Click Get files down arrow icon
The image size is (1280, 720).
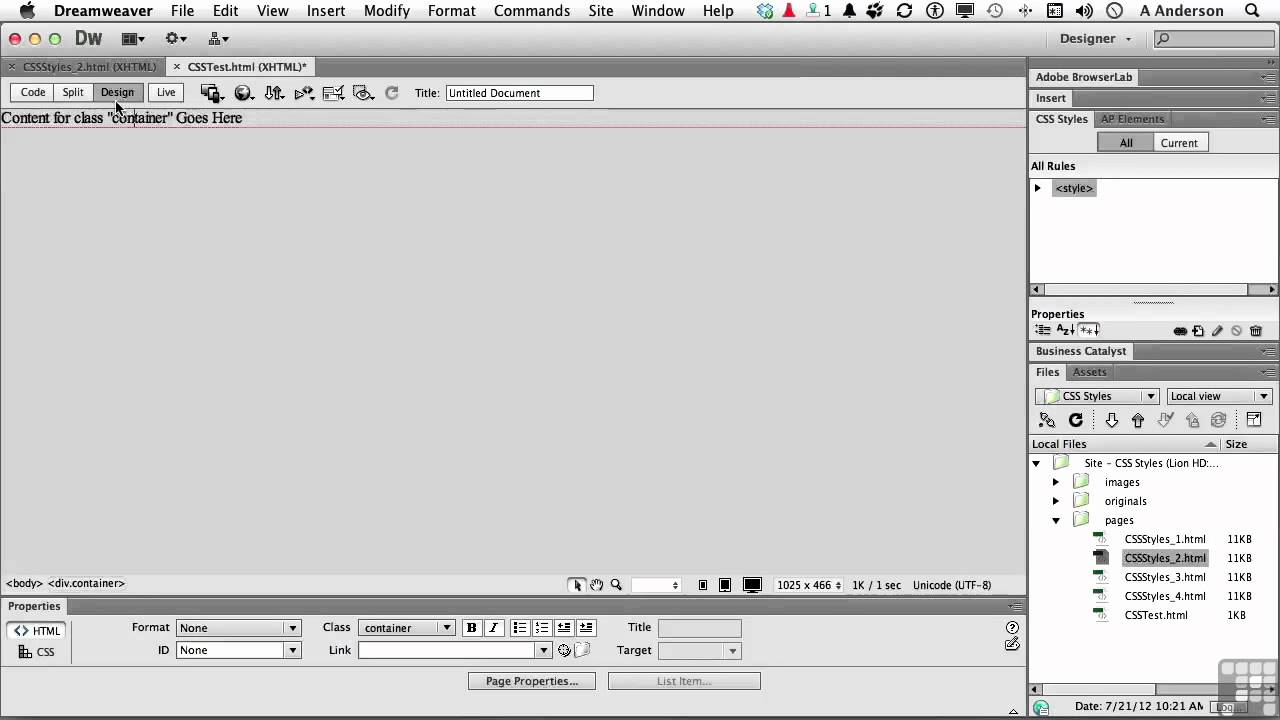pyautogui.click(x=1111, y=421)
